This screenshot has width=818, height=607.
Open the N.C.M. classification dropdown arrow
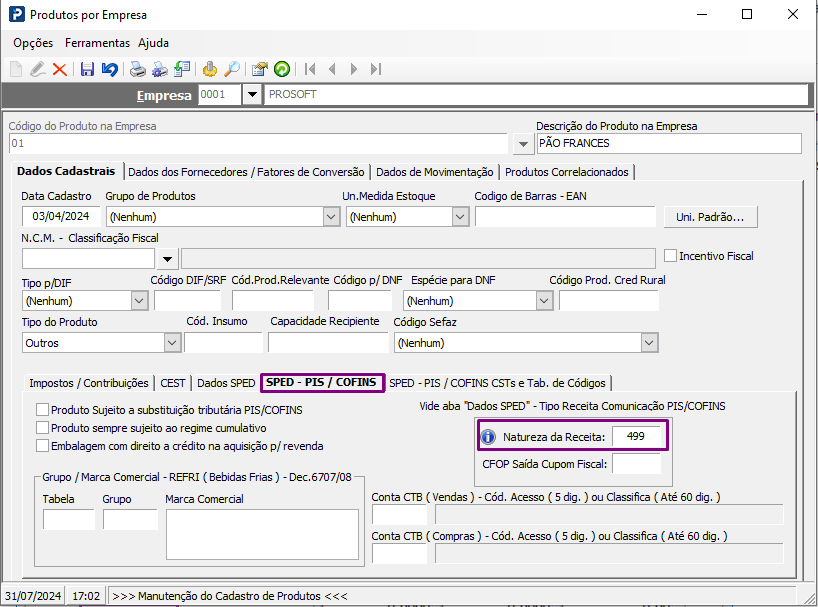(167, 259)
